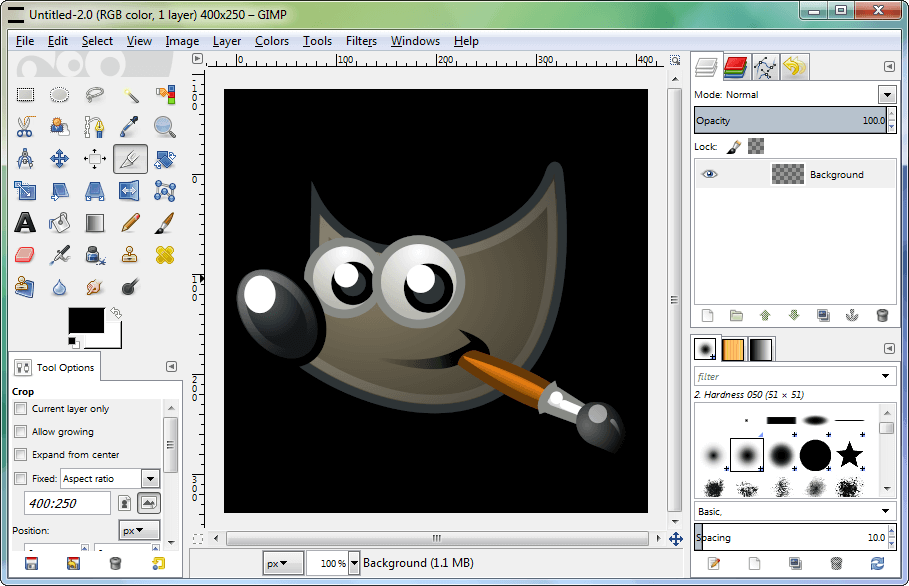Select the Scale tool

coord(25,191)
